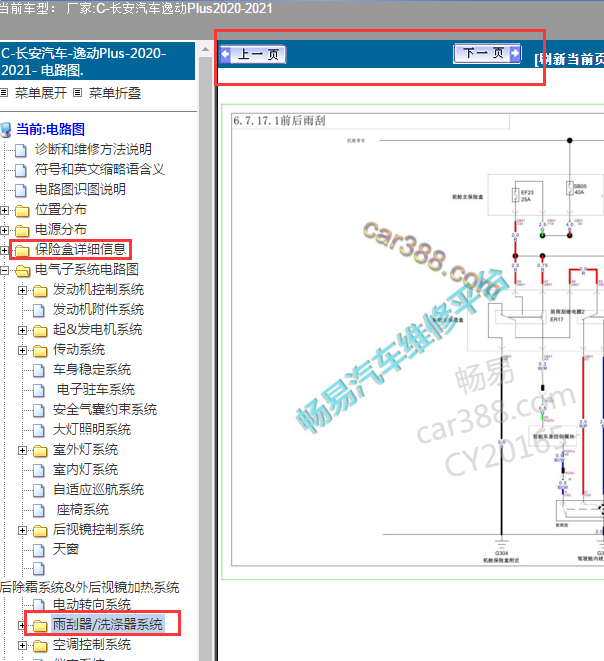This screenshot has width=604, height=661.
Task: Click the 电子驻车系统 page icon
Action: (x=39, y=390)
